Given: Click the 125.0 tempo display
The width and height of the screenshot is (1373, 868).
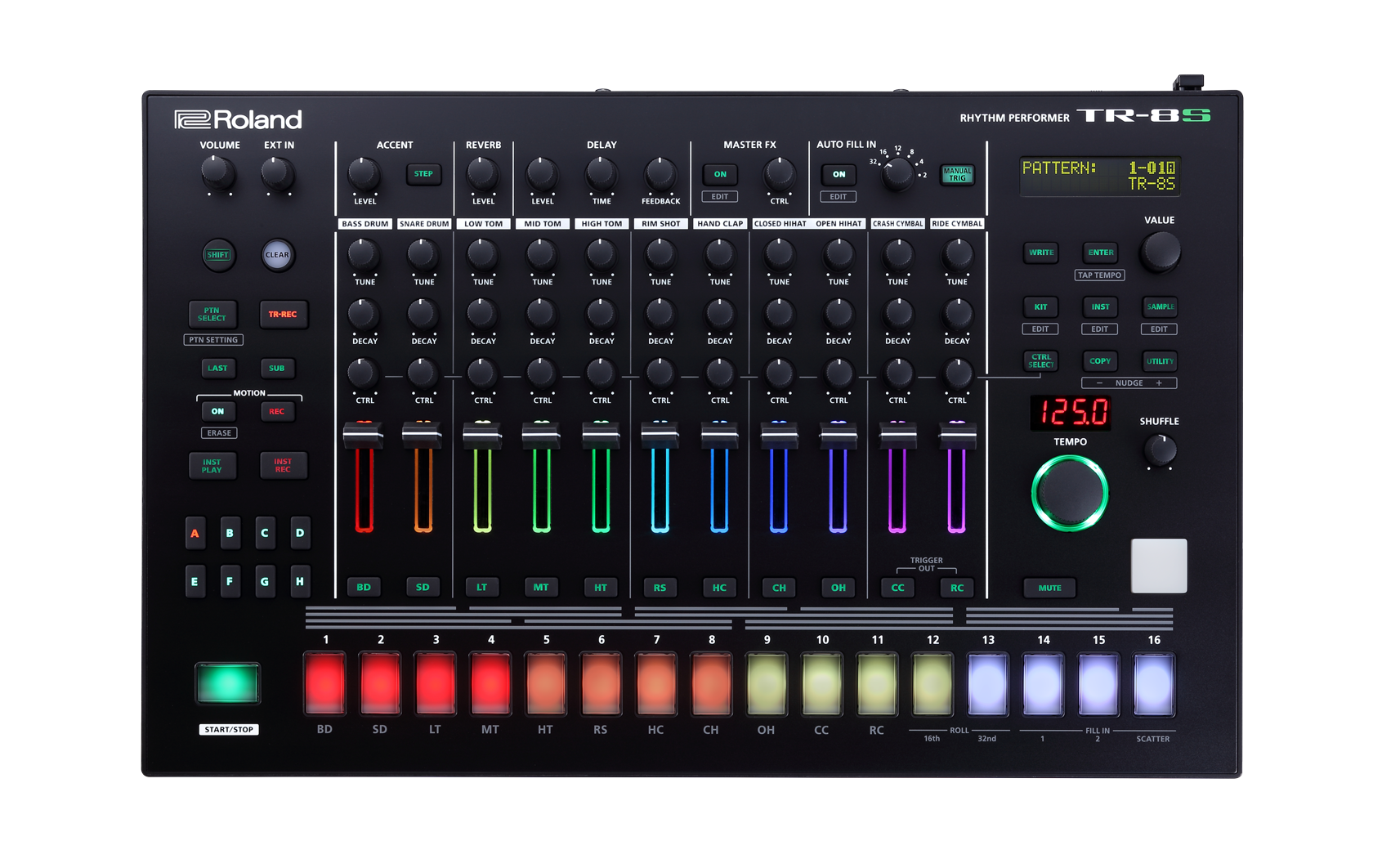Looking at the screenshot, I should click(1071, 413).
